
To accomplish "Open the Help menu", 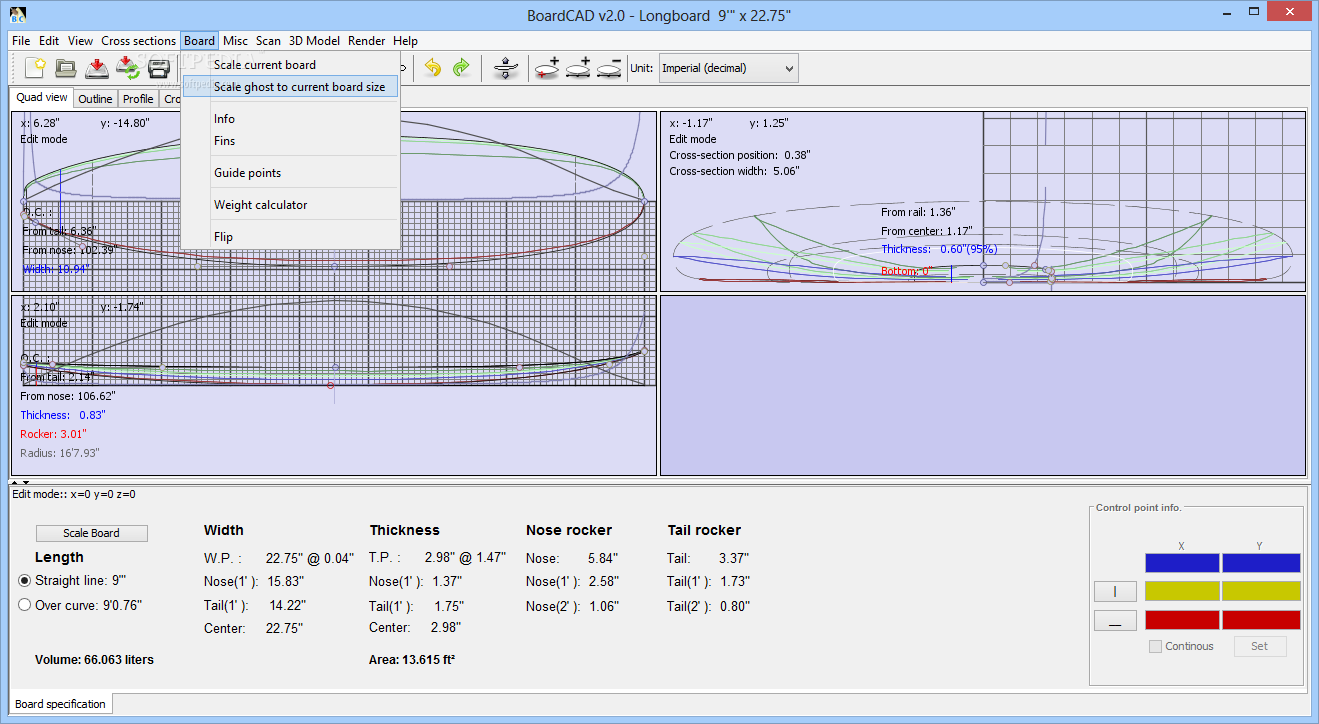I will [x=405, y=41].
